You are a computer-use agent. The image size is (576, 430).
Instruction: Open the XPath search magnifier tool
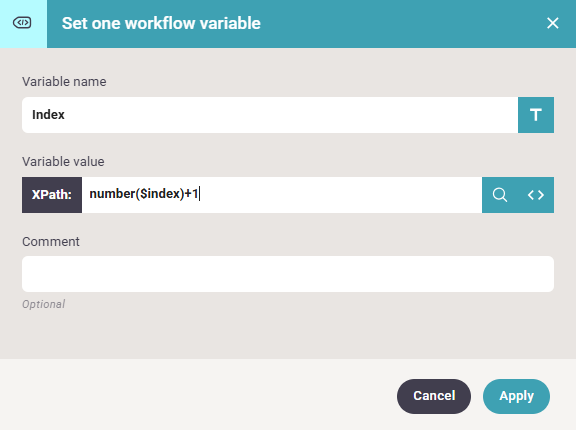(x=500, y=195)
